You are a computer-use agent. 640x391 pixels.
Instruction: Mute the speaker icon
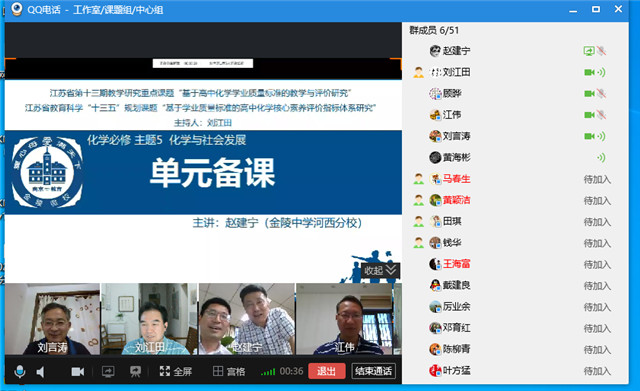tap(40, 371)
